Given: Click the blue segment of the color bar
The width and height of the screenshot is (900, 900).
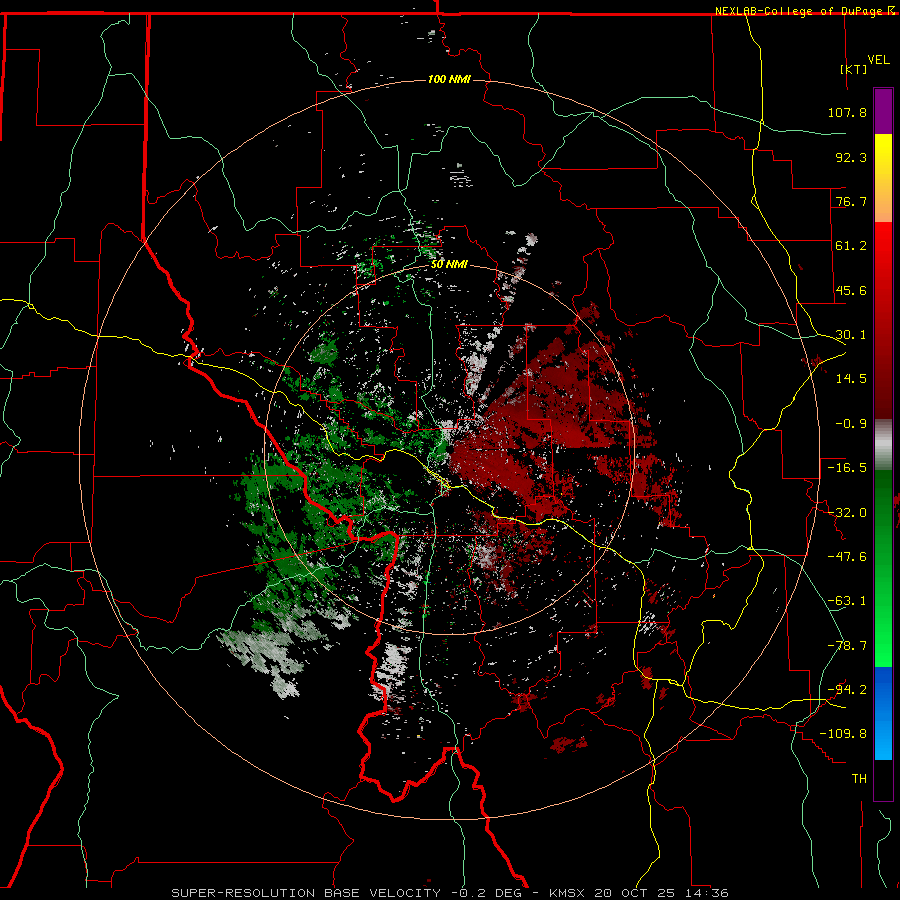Looking at the screenshot, I should (883, 713).
